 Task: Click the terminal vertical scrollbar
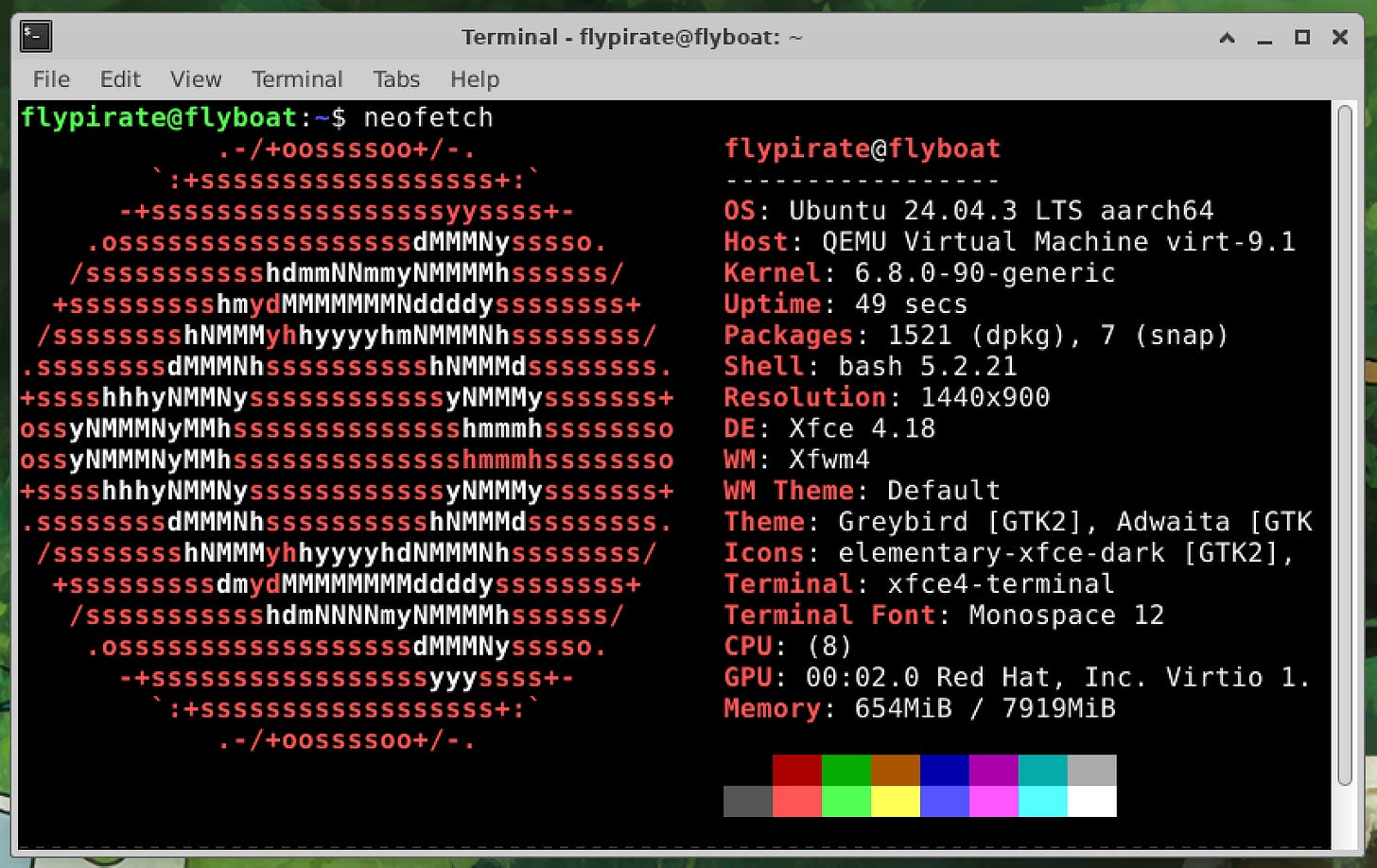point(1345,444)
